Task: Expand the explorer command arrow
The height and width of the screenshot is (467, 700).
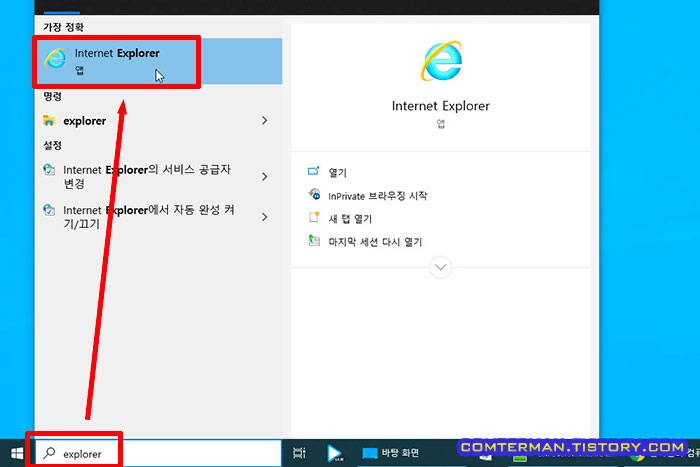Action: [x=265, y=121]
